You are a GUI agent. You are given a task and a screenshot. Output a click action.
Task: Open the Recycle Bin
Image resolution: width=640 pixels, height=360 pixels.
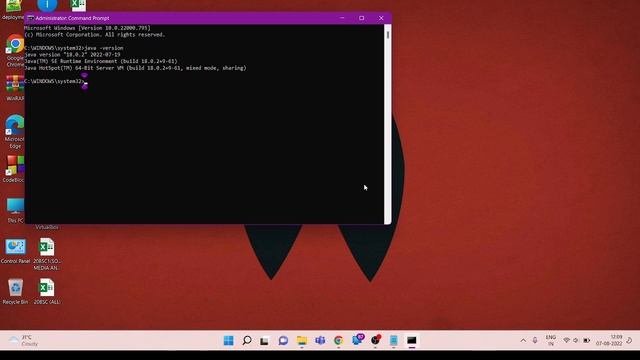[x=15, y=291]
